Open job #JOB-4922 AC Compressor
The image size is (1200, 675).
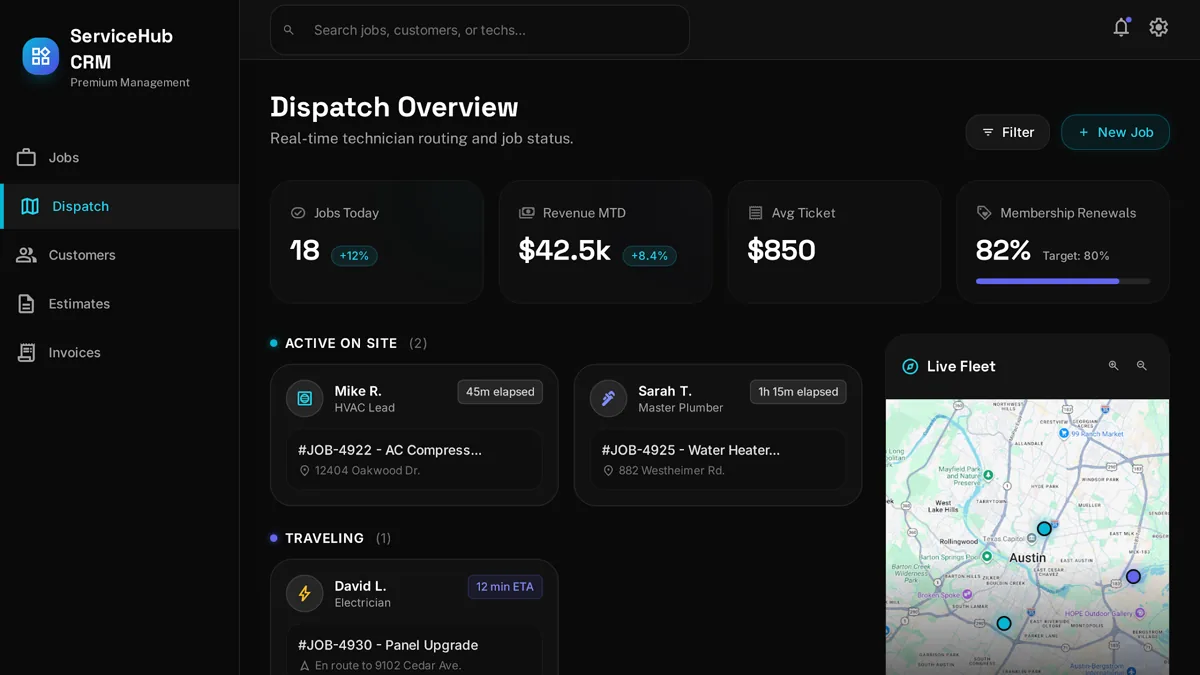pos(414,460)
